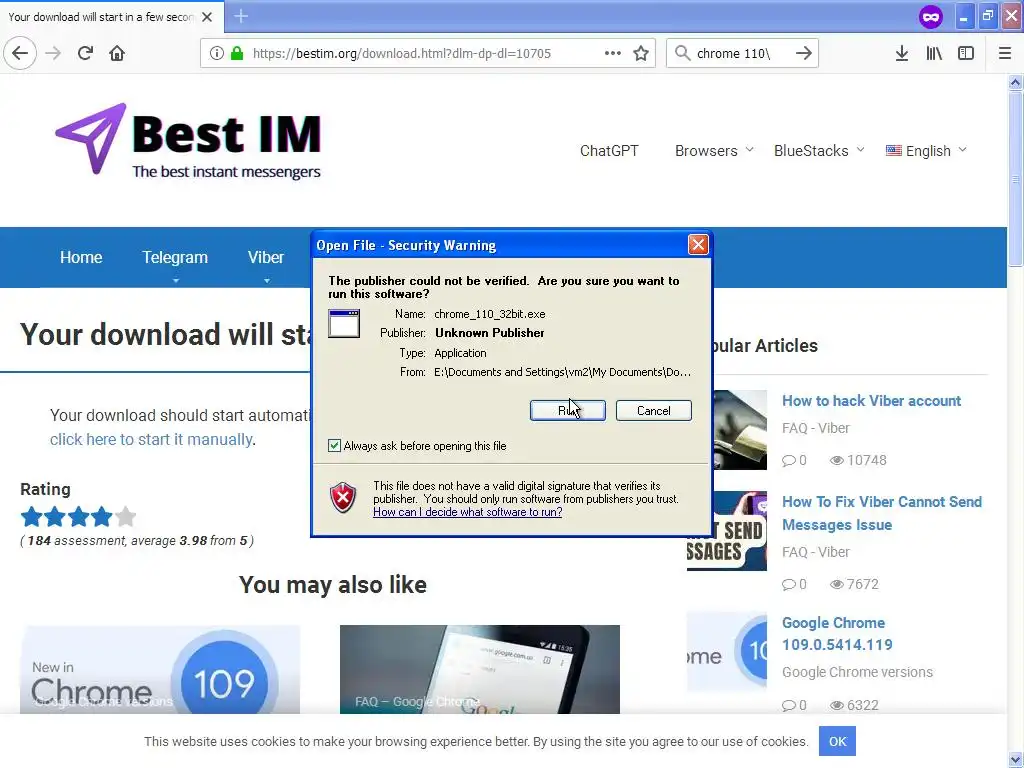
Task: Open the English language selector
Action: pos(926,151)
